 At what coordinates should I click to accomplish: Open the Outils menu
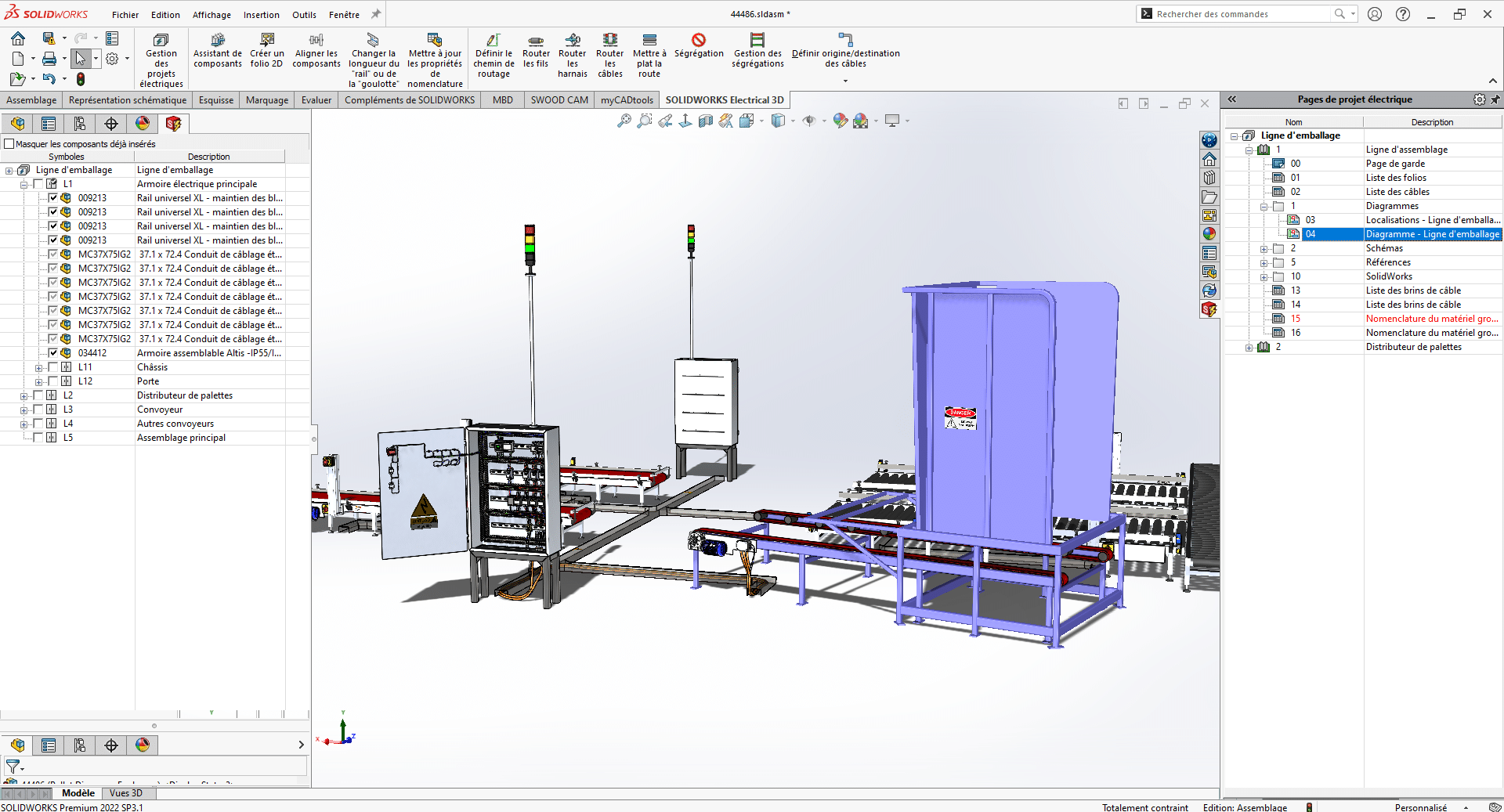[304, 15]
